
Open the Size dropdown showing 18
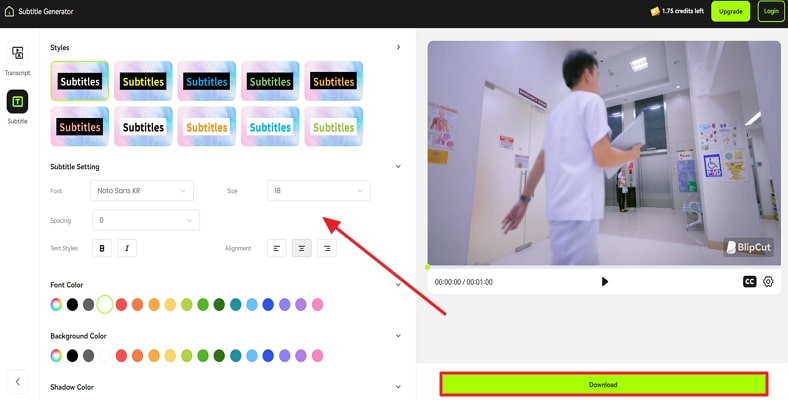(x=318, y=190)
